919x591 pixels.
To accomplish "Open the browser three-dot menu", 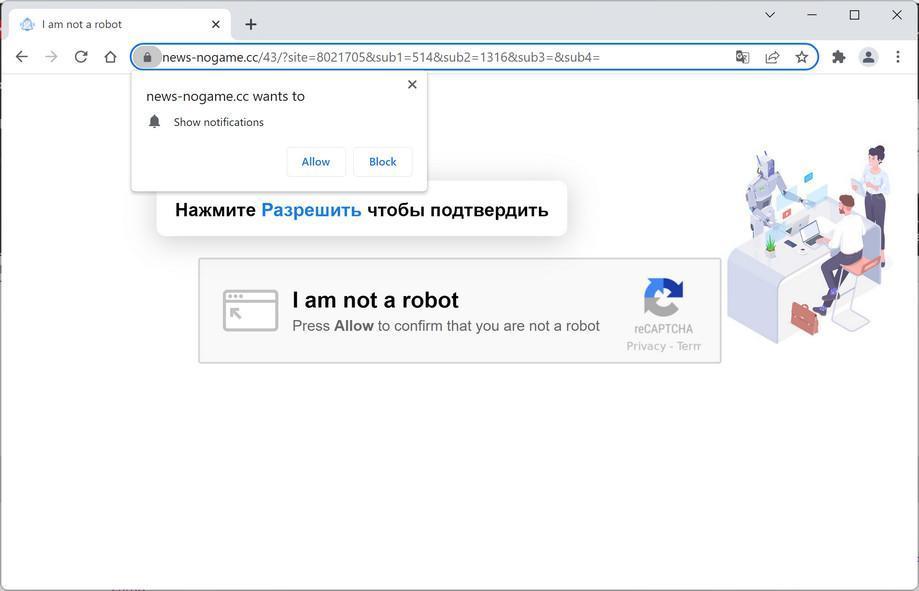I will (x=897, y=57).
